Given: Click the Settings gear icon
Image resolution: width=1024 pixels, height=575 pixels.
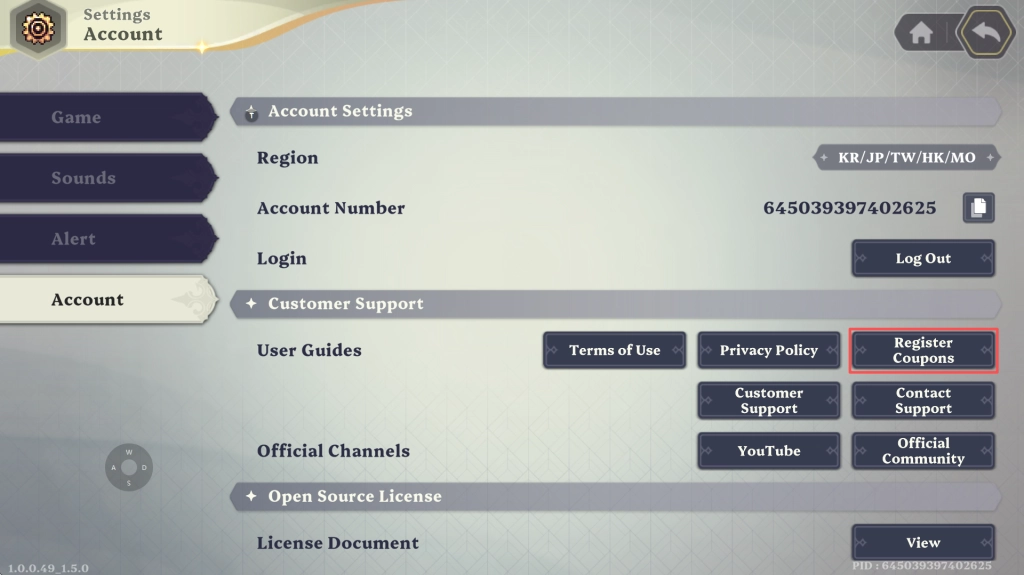Looking at the screenshot, I should (39, 28).
